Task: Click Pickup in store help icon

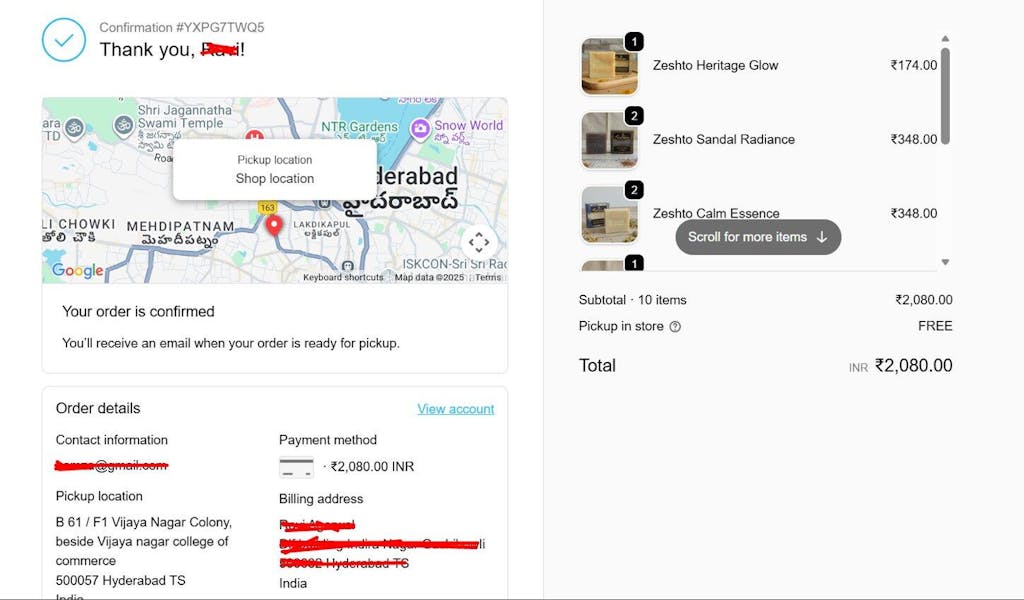Action: point(675,327)
